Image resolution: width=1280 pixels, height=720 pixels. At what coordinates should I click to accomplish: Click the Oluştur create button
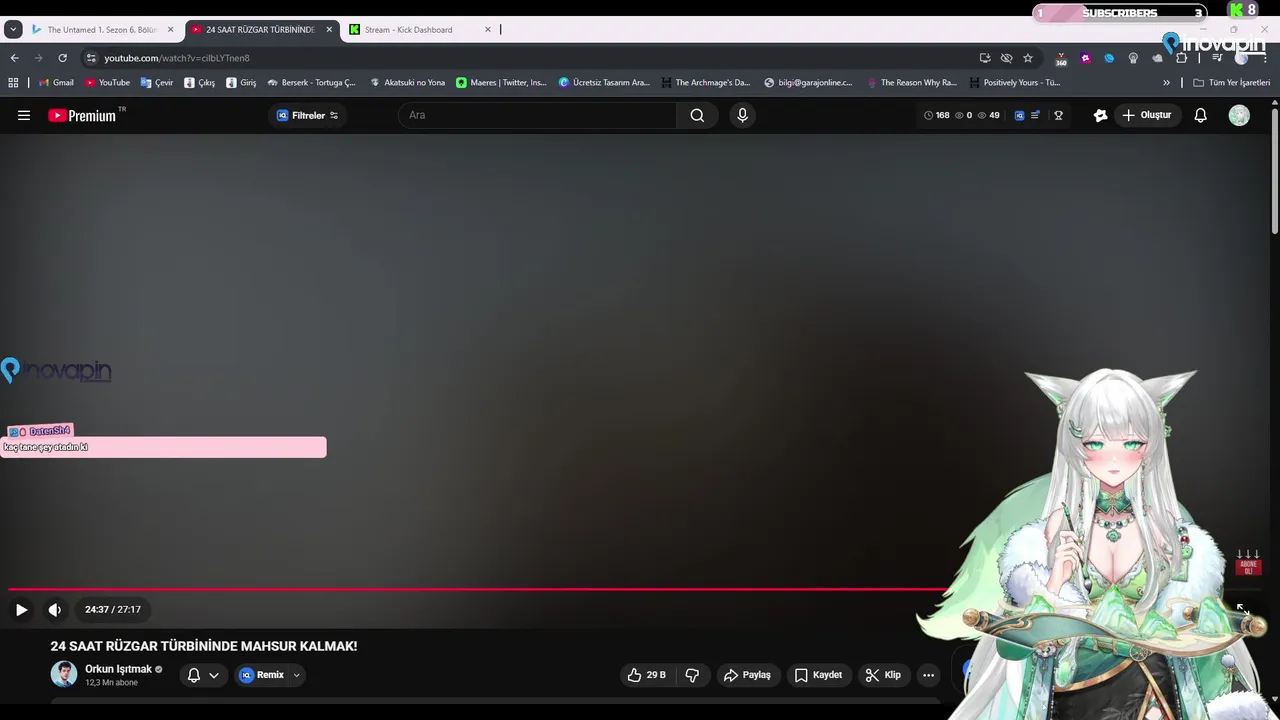(1146, 115)
